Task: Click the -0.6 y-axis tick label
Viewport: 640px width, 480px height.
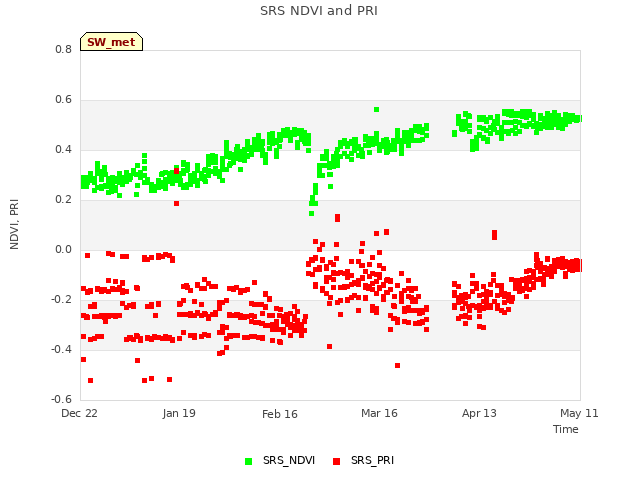Action: (61, 399)
